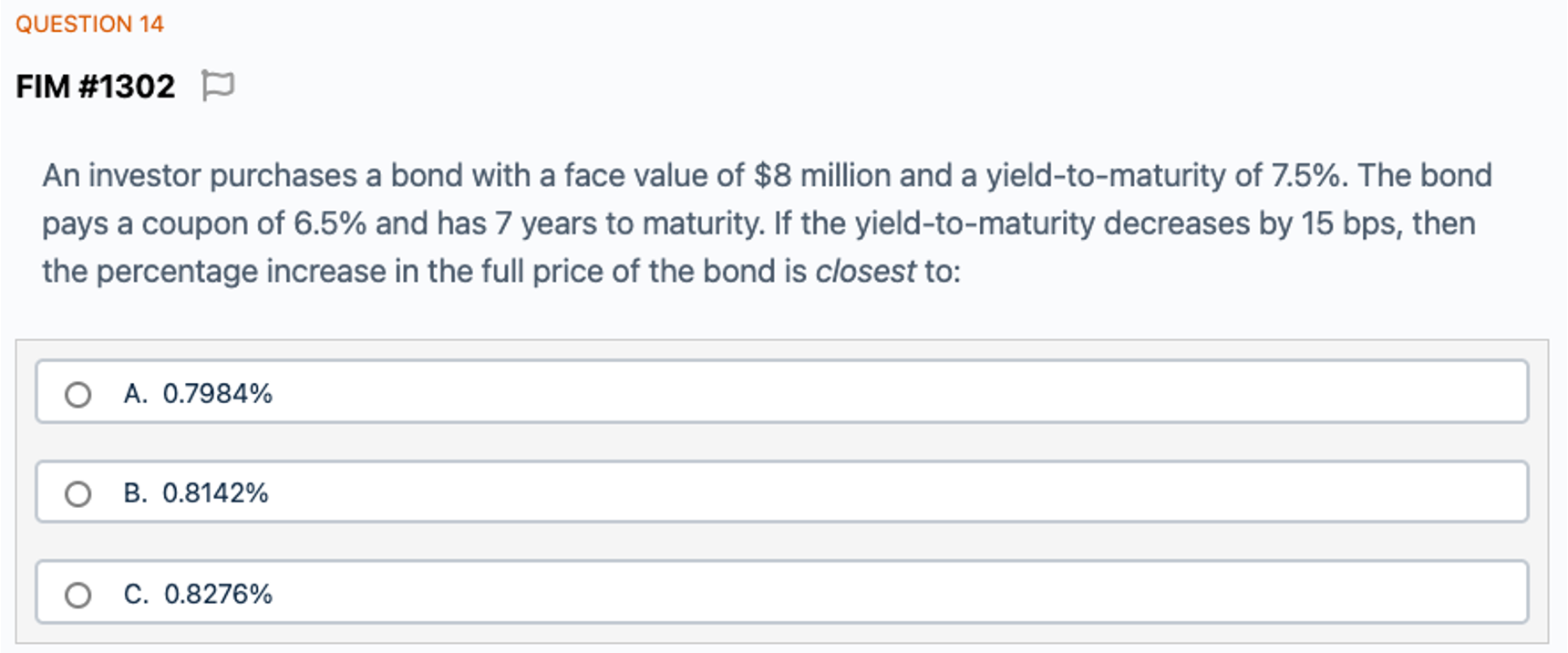
Task: Click the "C." option letter
Action: tap(136, 595)
